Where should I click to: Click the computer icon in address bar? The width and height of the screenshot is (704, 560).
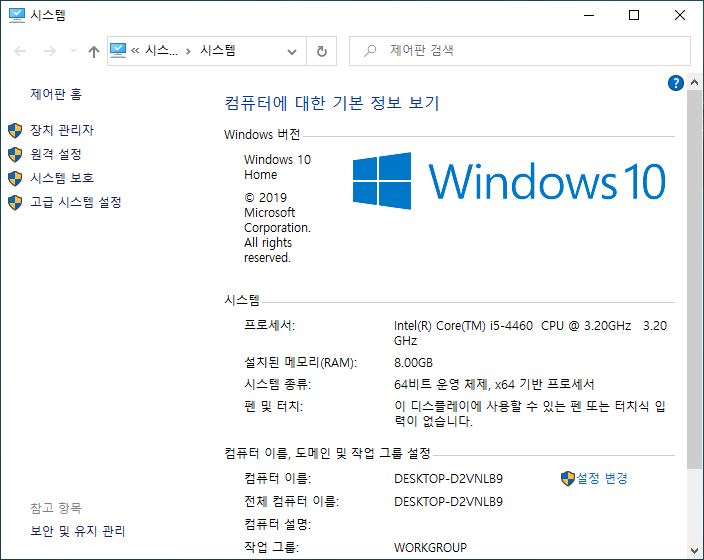pos(118,50)
